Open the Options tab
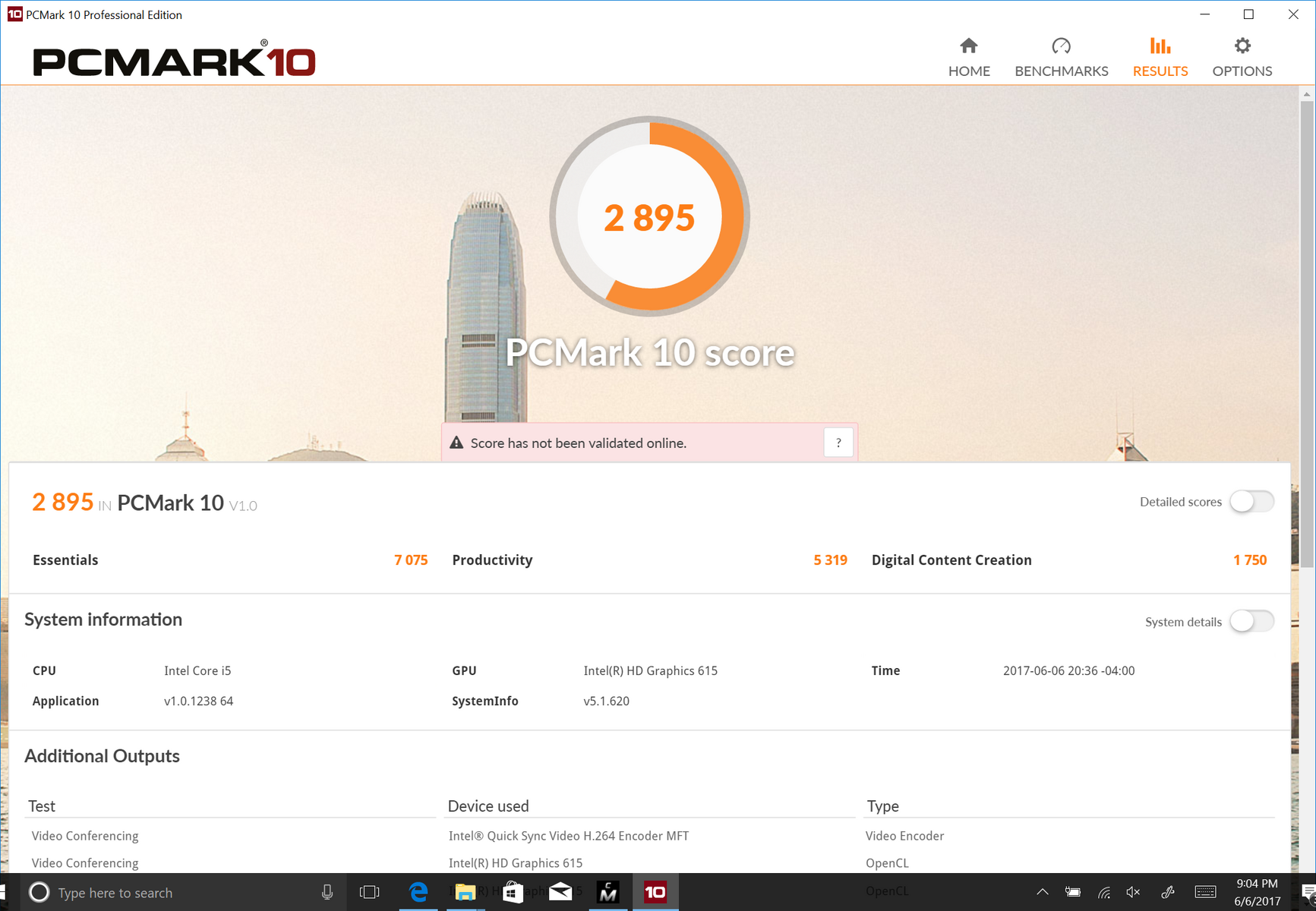 (x=1242, y=57)
